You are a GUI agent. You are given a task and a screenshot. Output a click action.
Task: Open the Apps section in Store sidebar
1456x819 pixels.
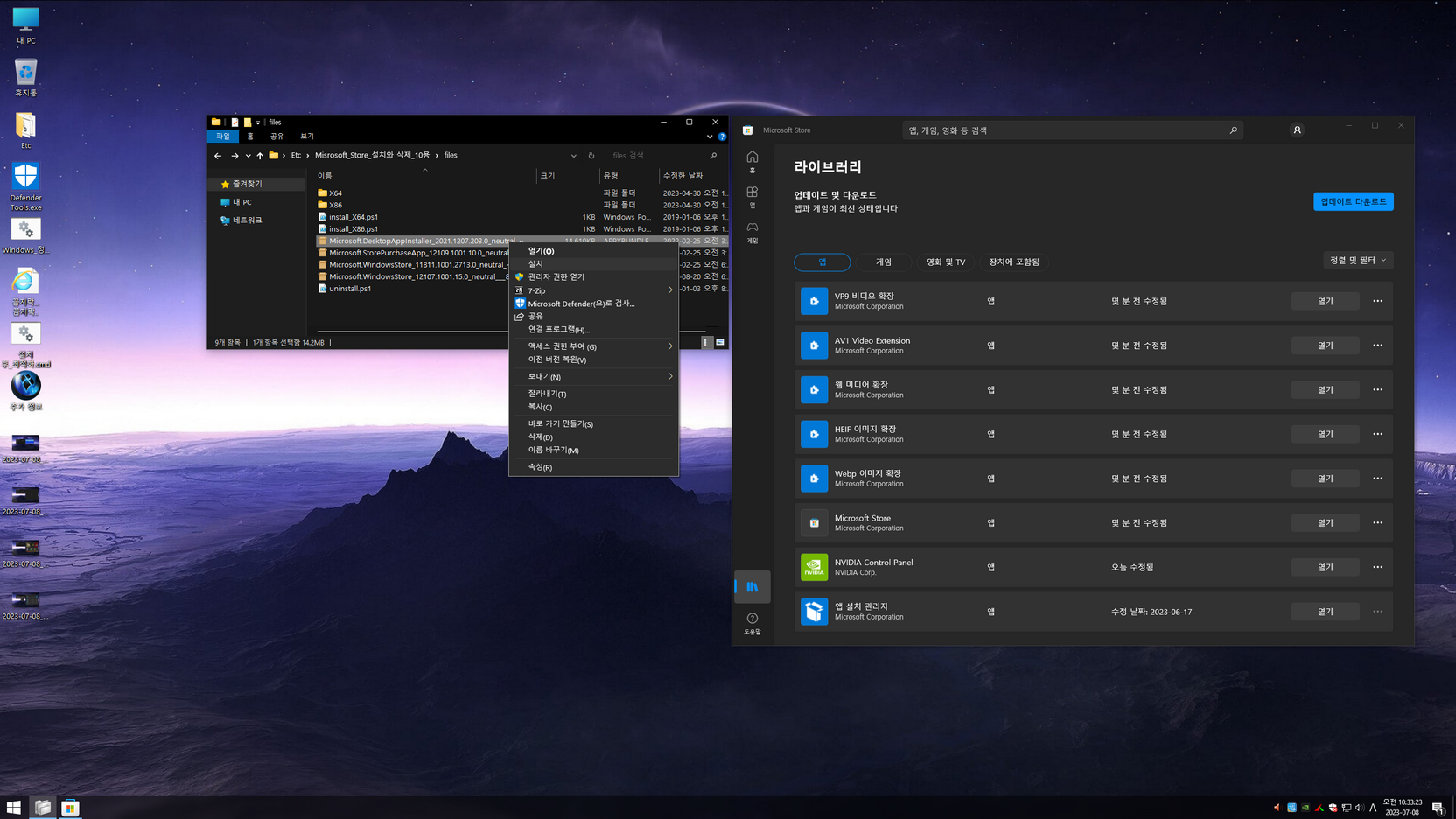click(x=752, y=195)
